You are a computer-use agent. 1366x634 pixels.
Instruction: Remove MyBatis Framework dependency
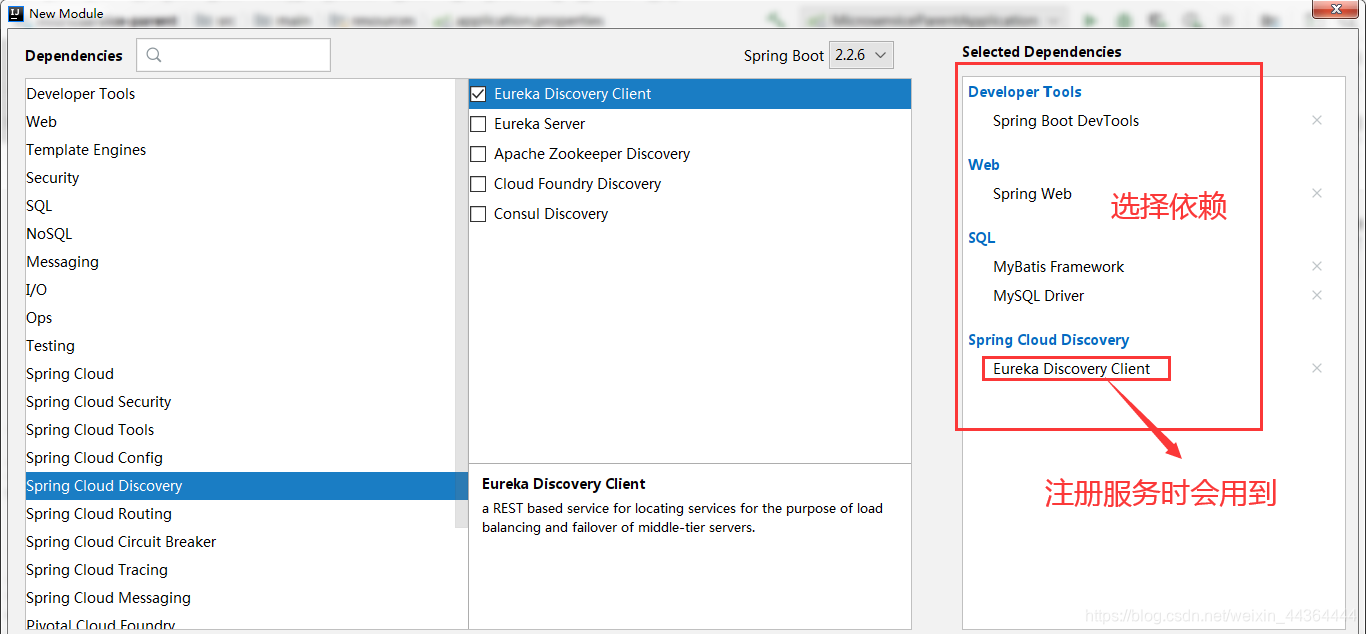point(1317,266)
